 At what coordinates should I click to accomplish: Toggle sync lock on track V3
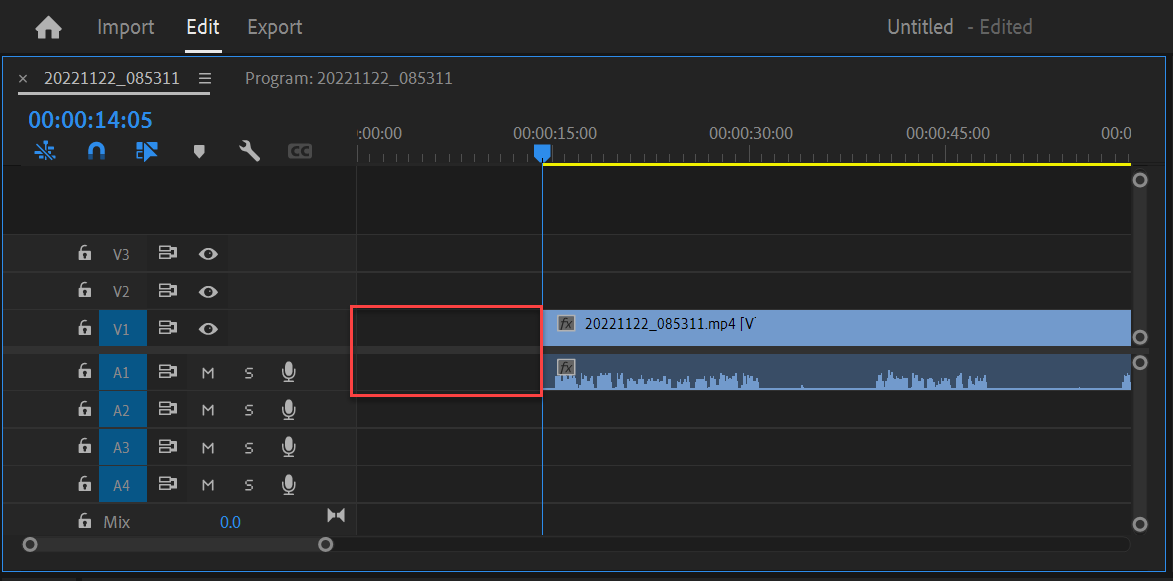point(167,253)
